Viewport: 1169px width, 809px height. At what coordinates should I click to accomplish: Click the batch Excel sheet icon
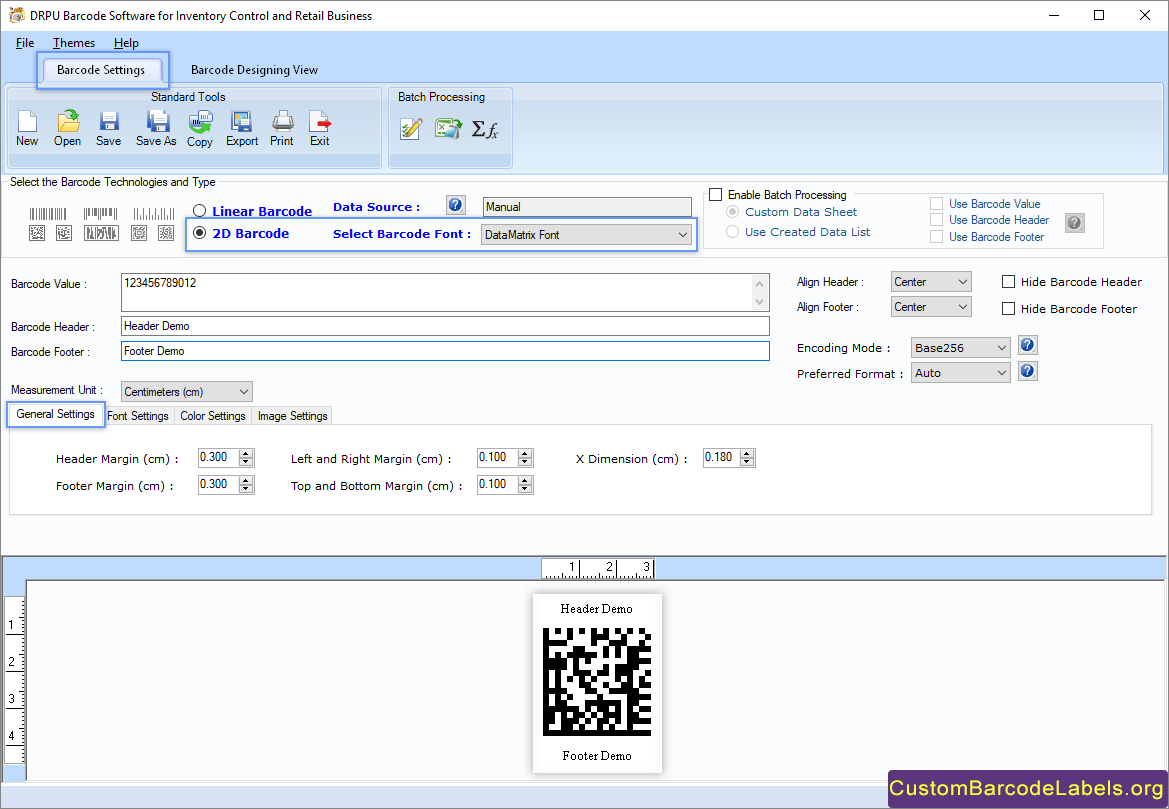448,129
